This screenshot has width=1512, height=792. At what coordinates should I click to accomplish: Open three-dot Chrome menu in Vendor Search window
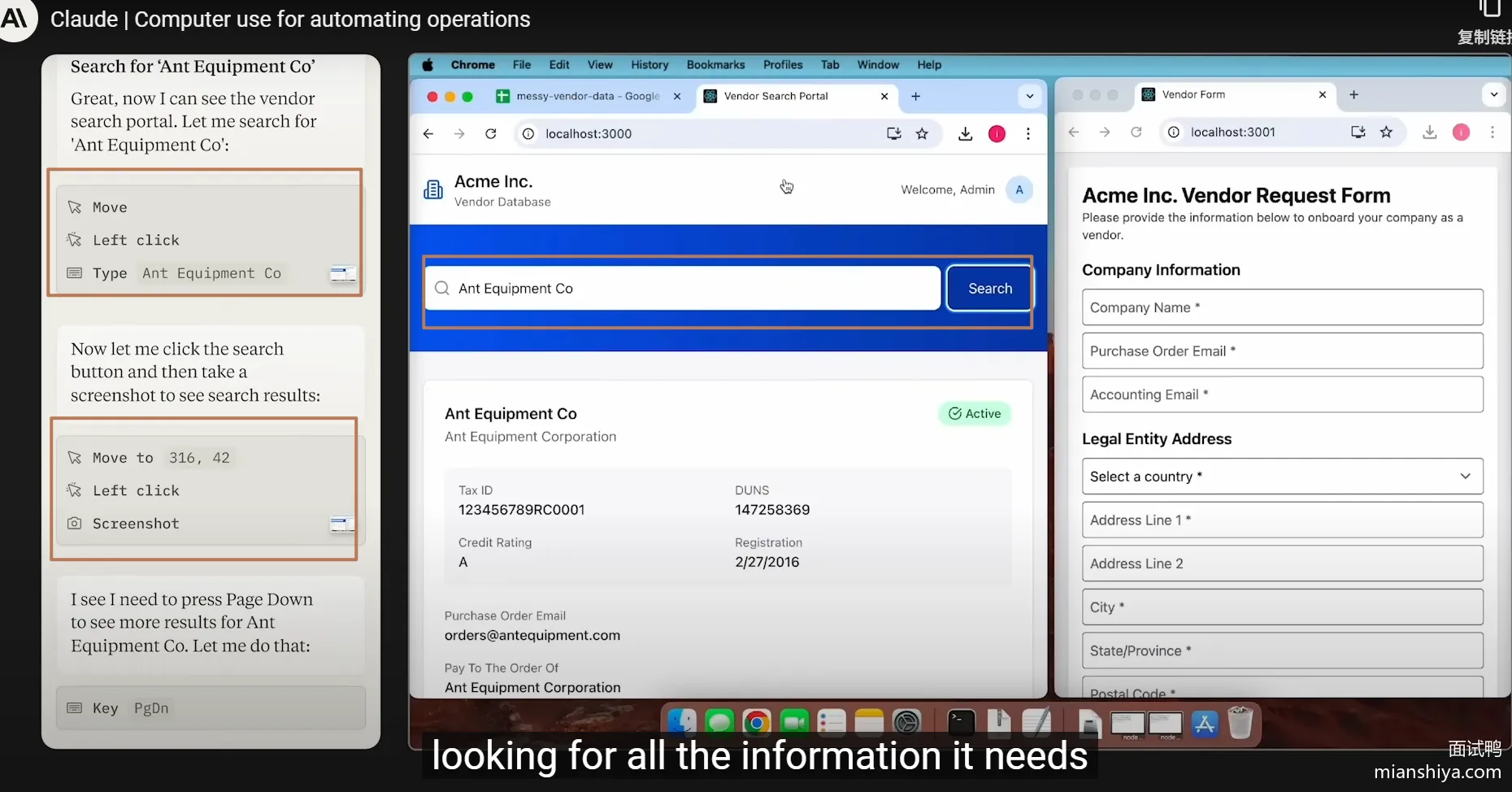[x=1028, y=134]
